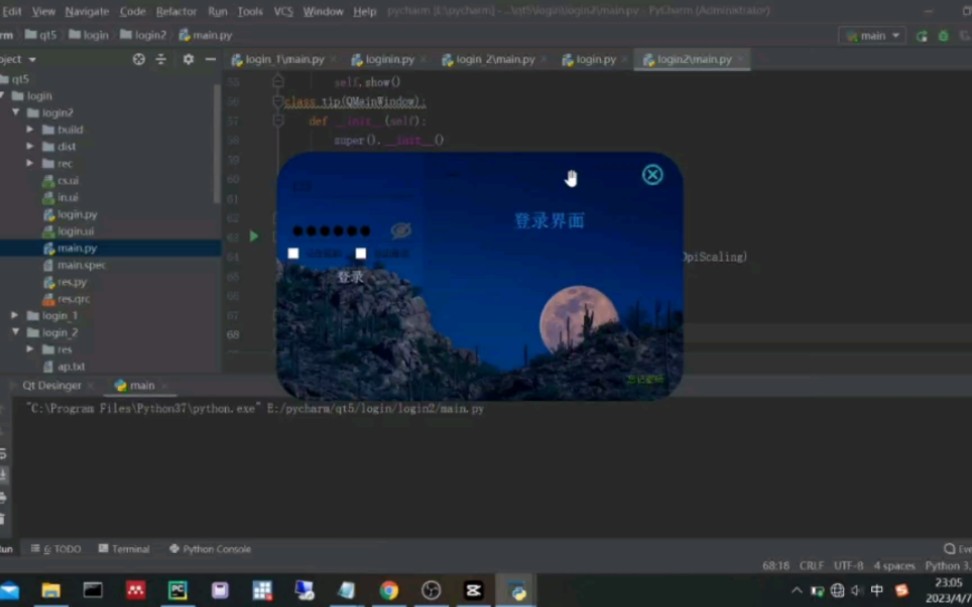Select in.ui in project tree
The height and width of the screenshot is (607, 972).
68,197
